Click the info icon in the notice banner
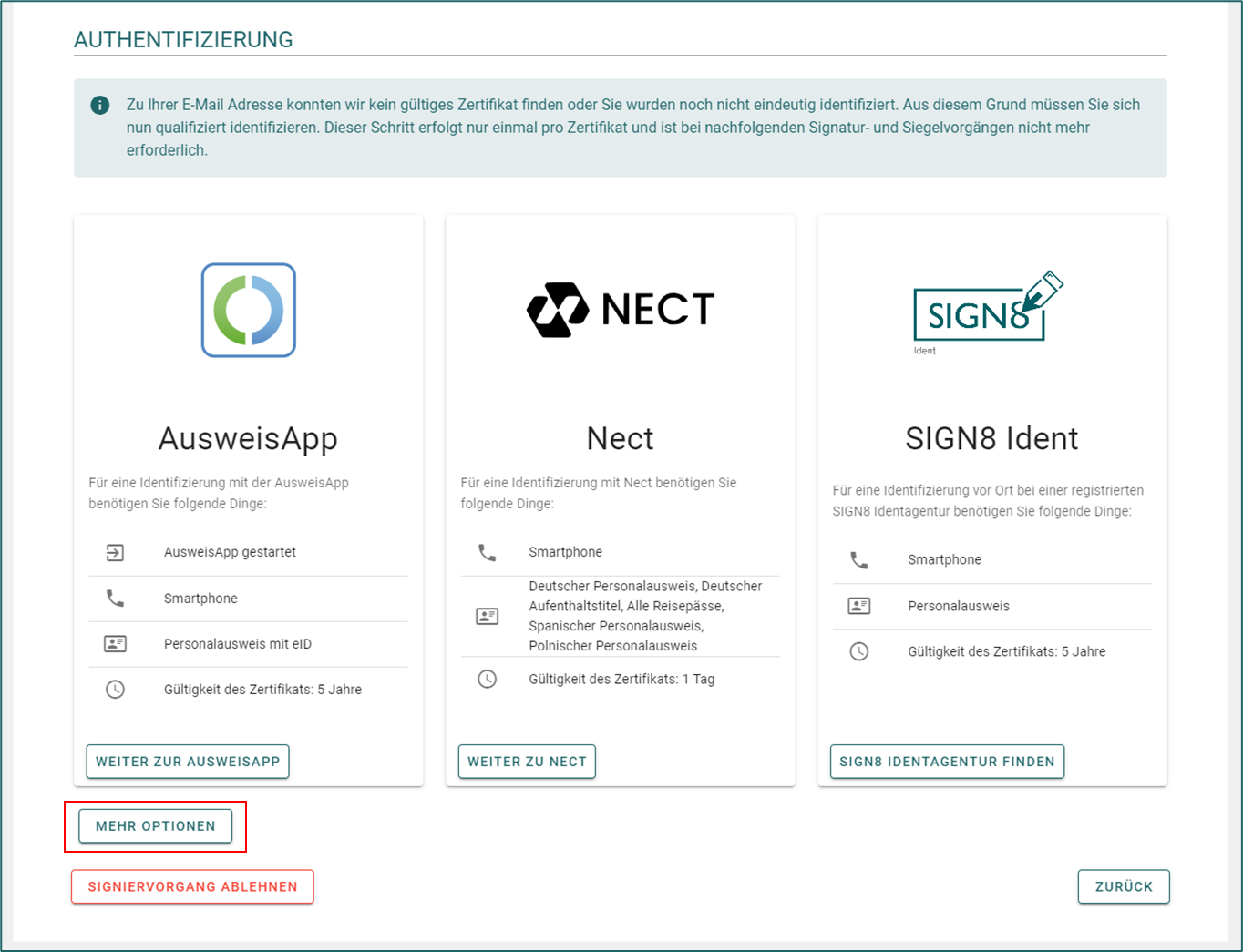This screenshot has width=1243, height=952. (100, 105)
